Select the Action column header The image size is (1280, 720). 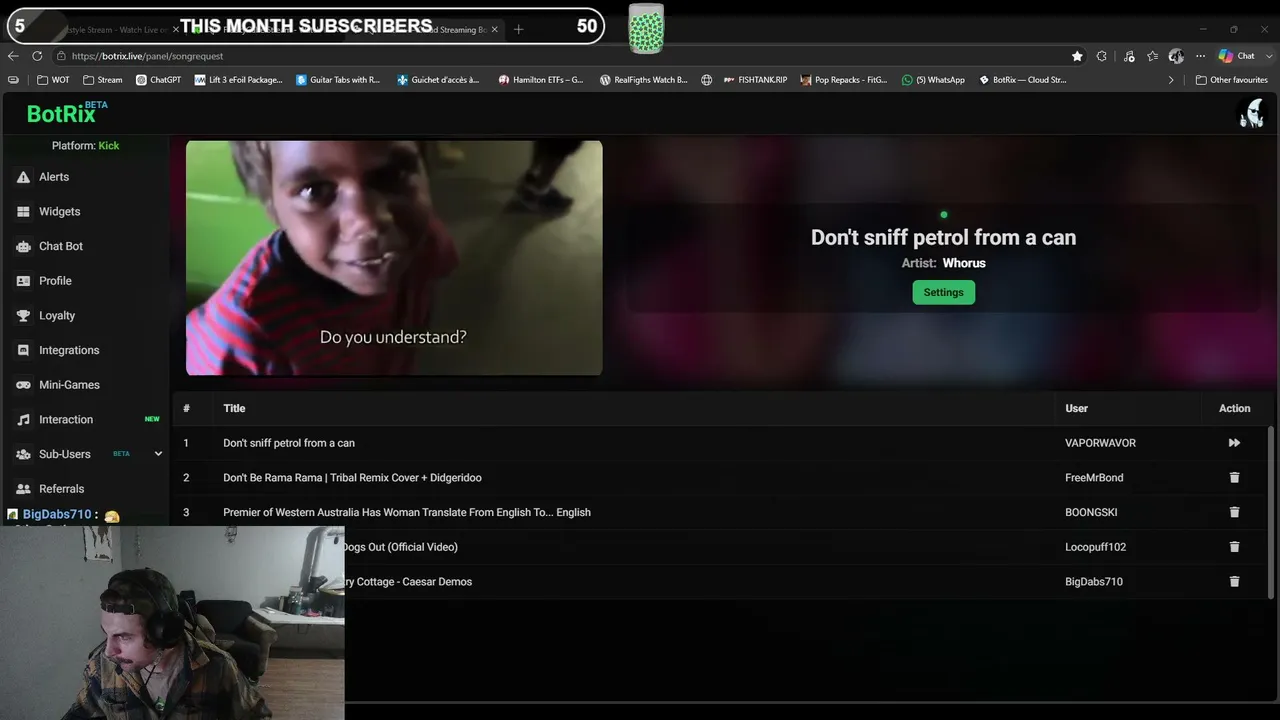click(1234, 408)
